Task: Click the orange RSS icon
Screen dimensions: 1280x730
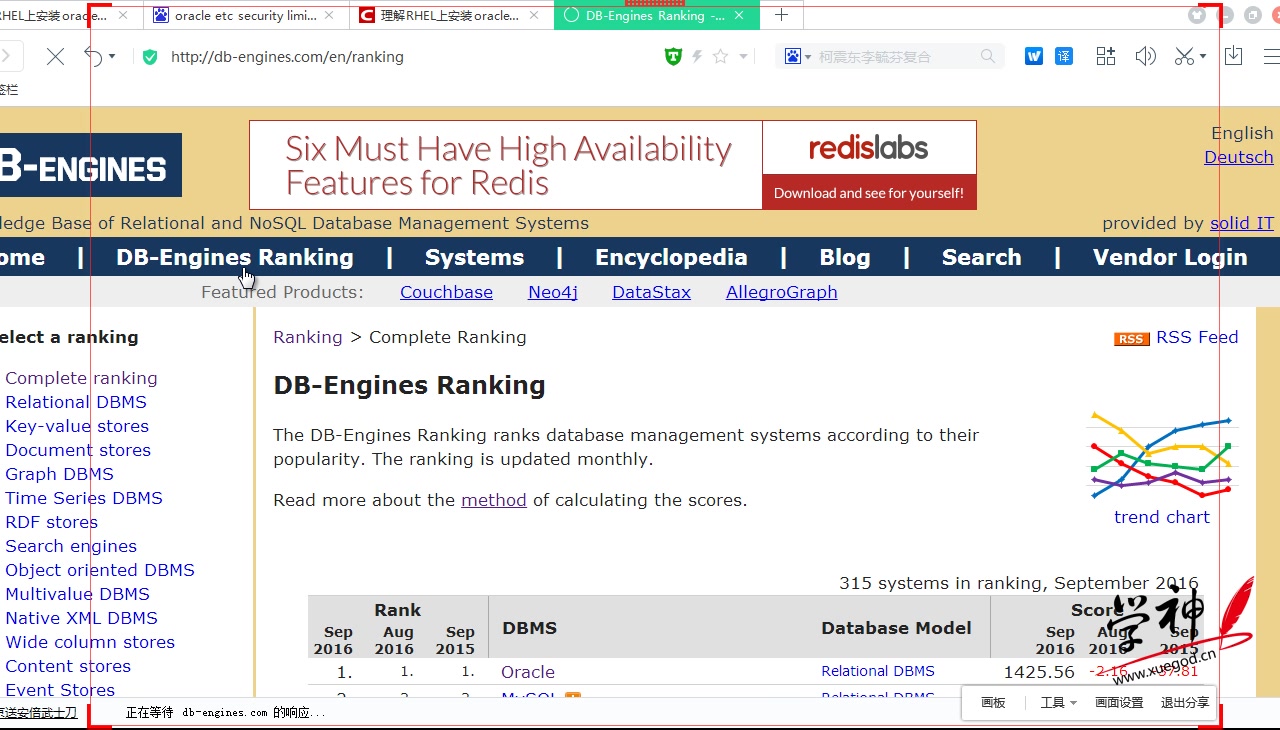Action: point(1132,339)
